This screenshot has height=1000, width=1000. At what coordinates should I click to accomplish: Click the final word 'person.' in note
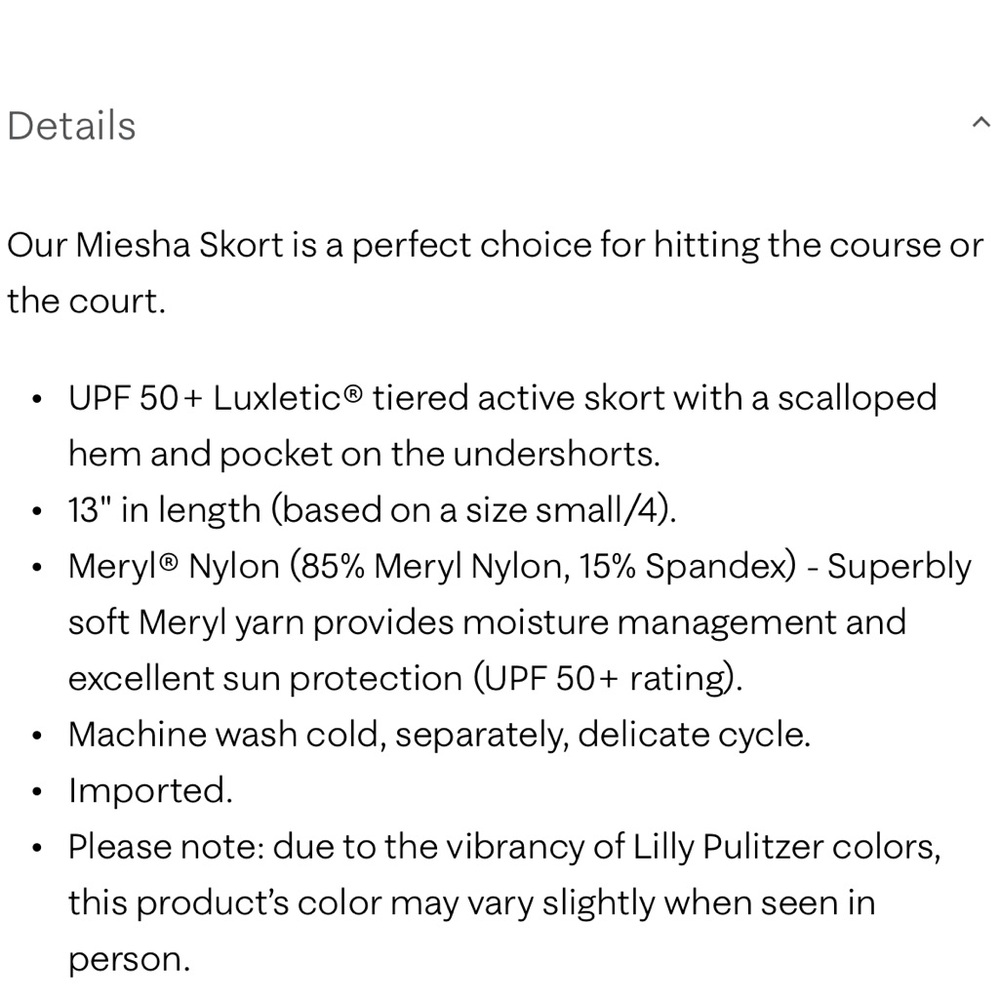click(x=128, y=960)
